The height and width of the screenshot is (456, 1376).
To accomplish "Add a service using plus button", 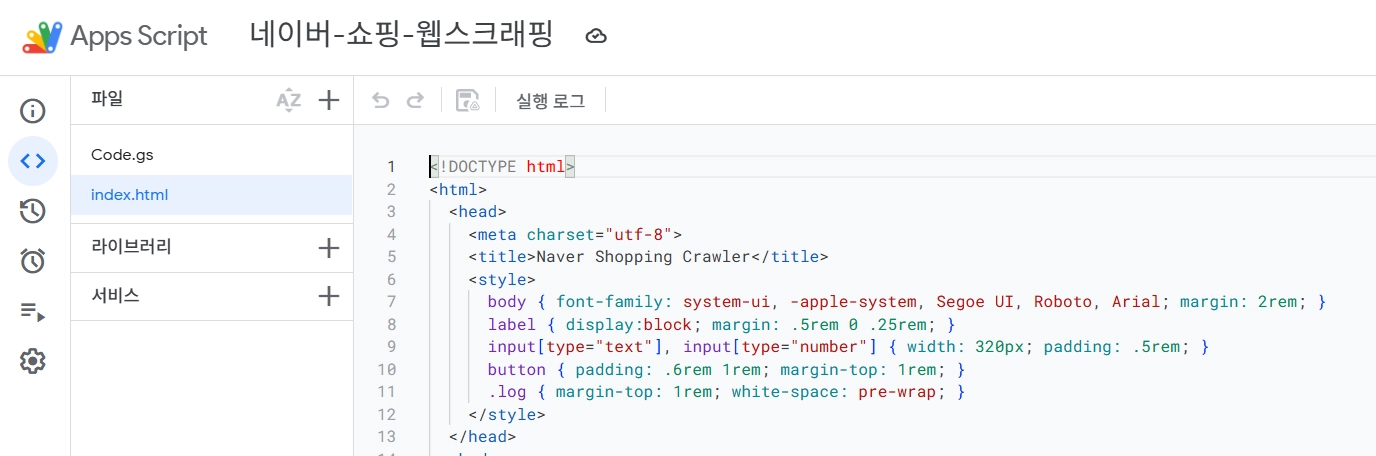I will tap(329, 296).
